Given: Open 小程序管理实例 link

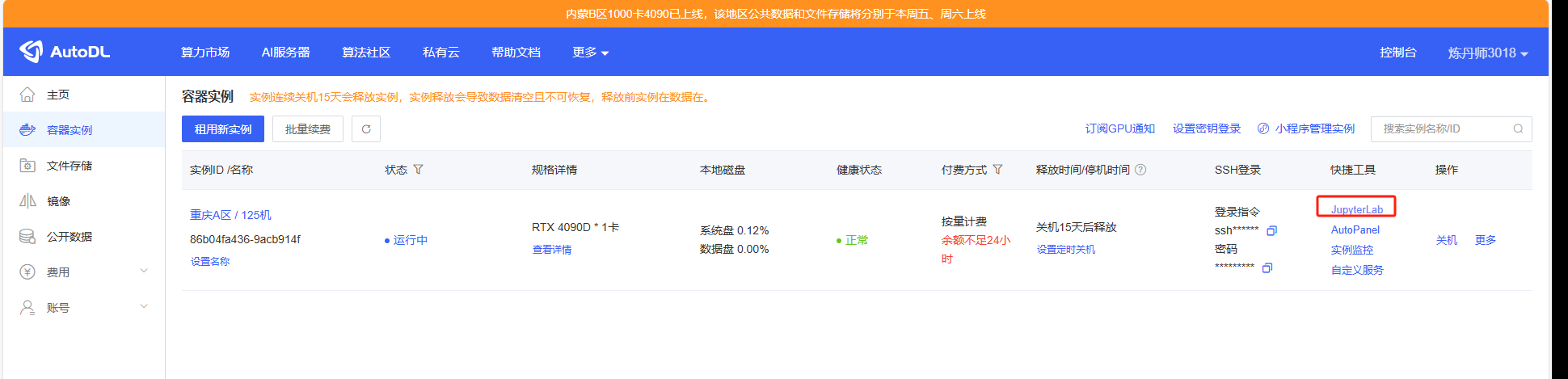Looking at the screenshot, I should click(1315, 129).
